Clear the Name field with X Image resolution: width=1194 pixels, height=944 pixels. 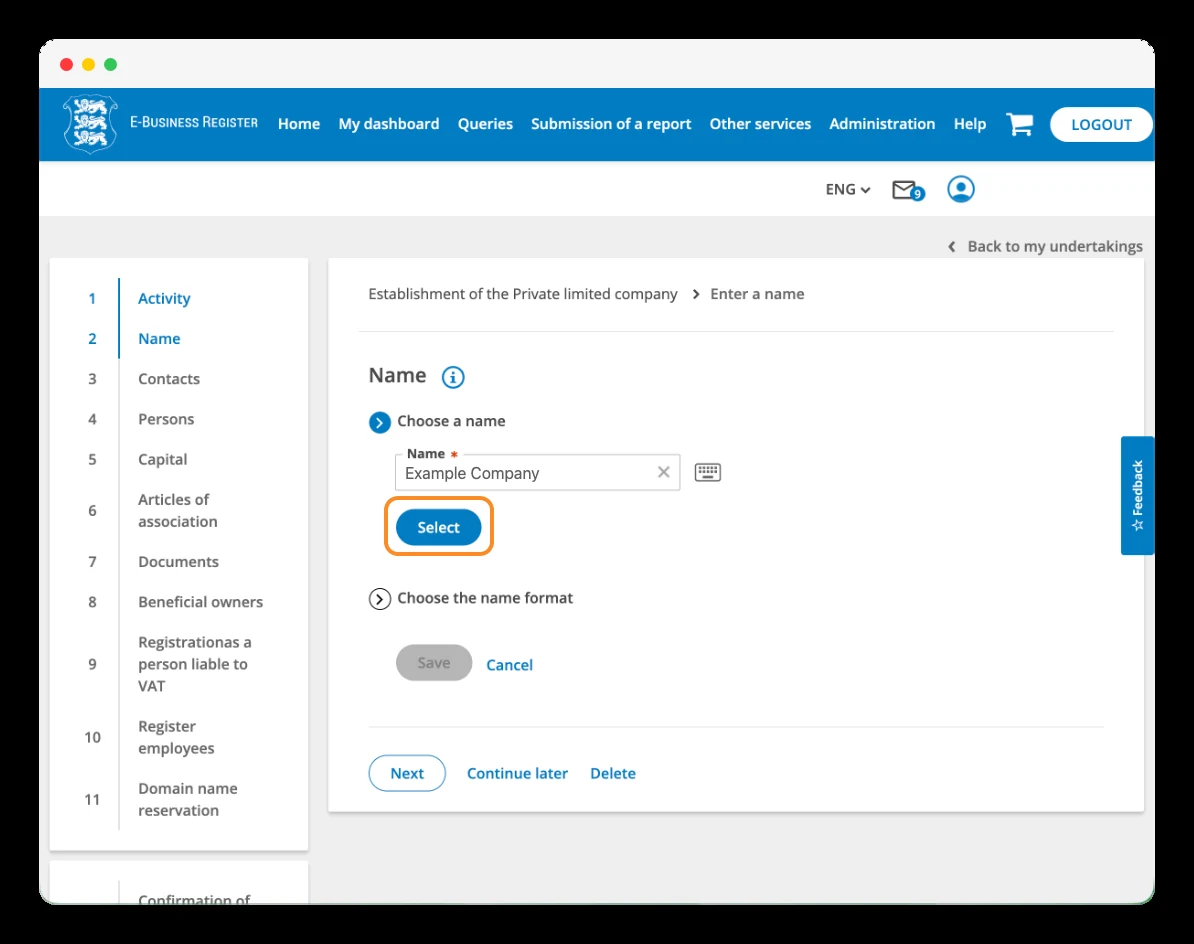click(663, 472)
